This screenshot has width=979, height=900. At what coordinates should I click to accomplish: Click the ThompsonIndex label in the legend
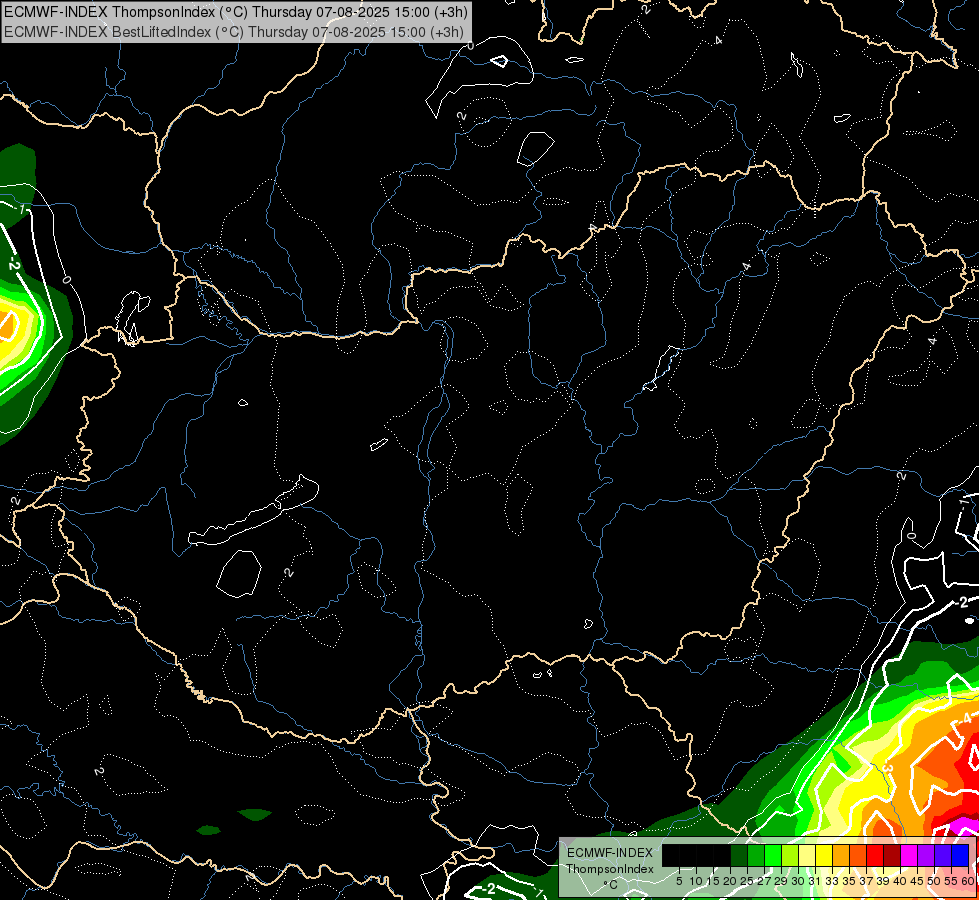pyautogui.click(x=610, y=869)
